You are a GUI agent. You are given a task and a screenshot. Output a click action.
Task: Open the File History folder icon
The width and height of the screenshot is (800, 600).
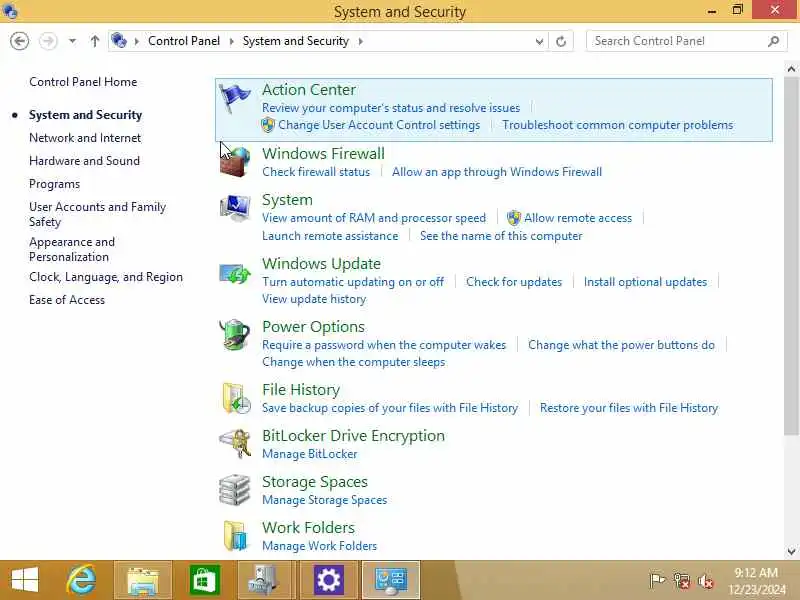(236, 398)
